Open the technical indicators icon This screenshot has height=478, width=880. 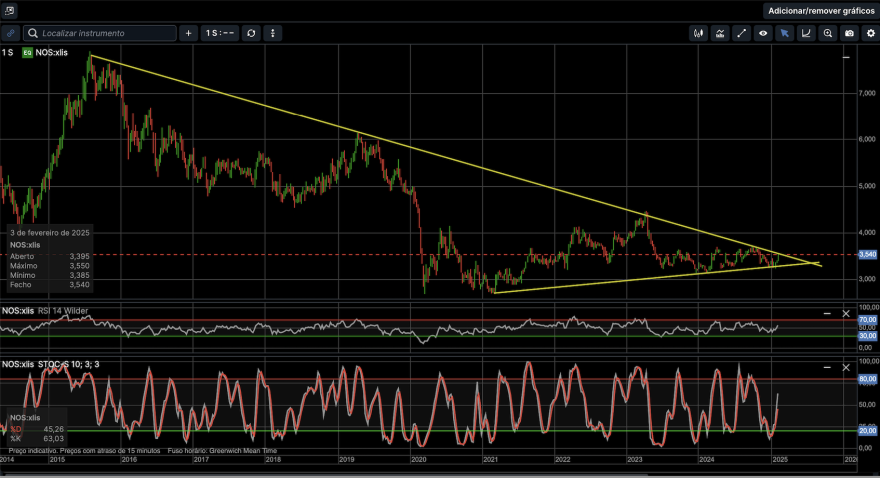pyautogui.click(x=720, y=33)
